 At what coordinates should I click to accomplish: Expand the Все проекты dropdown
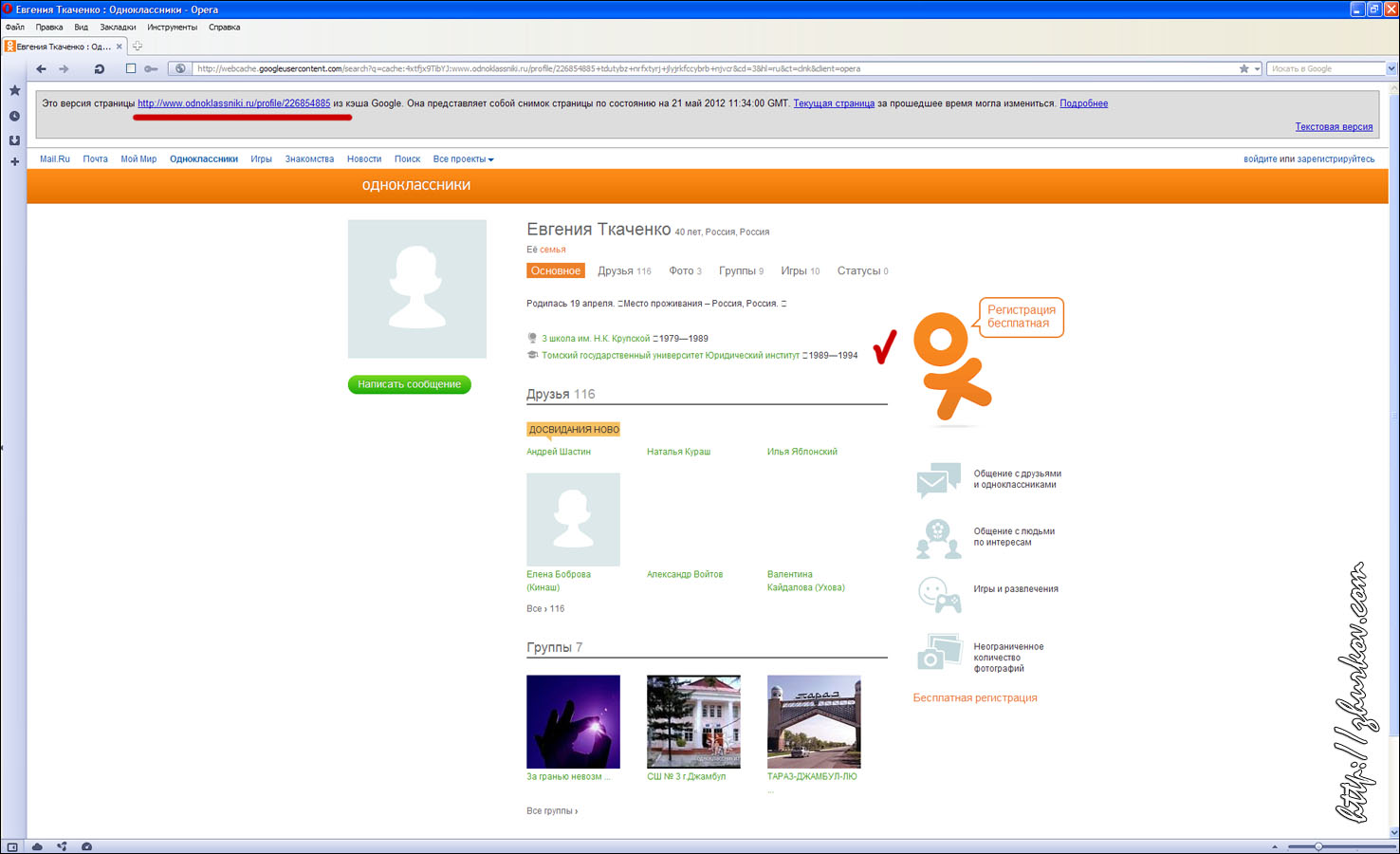pos(463,159)
